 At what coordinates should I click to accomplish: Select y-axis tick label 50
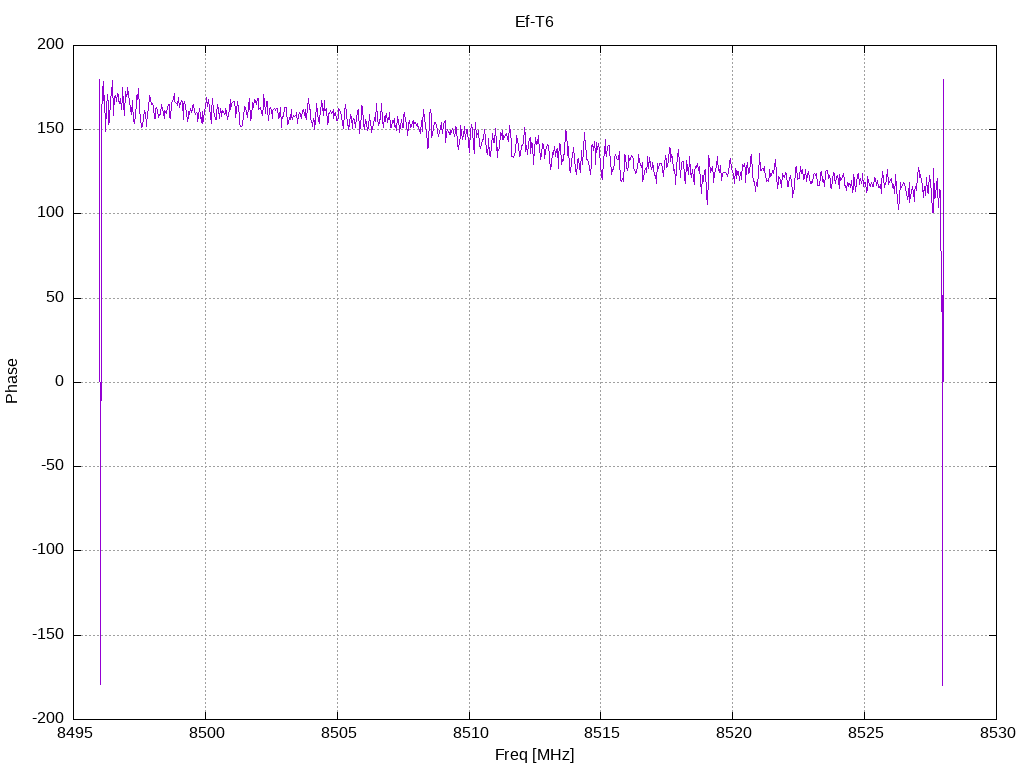[x=55, y=297]
